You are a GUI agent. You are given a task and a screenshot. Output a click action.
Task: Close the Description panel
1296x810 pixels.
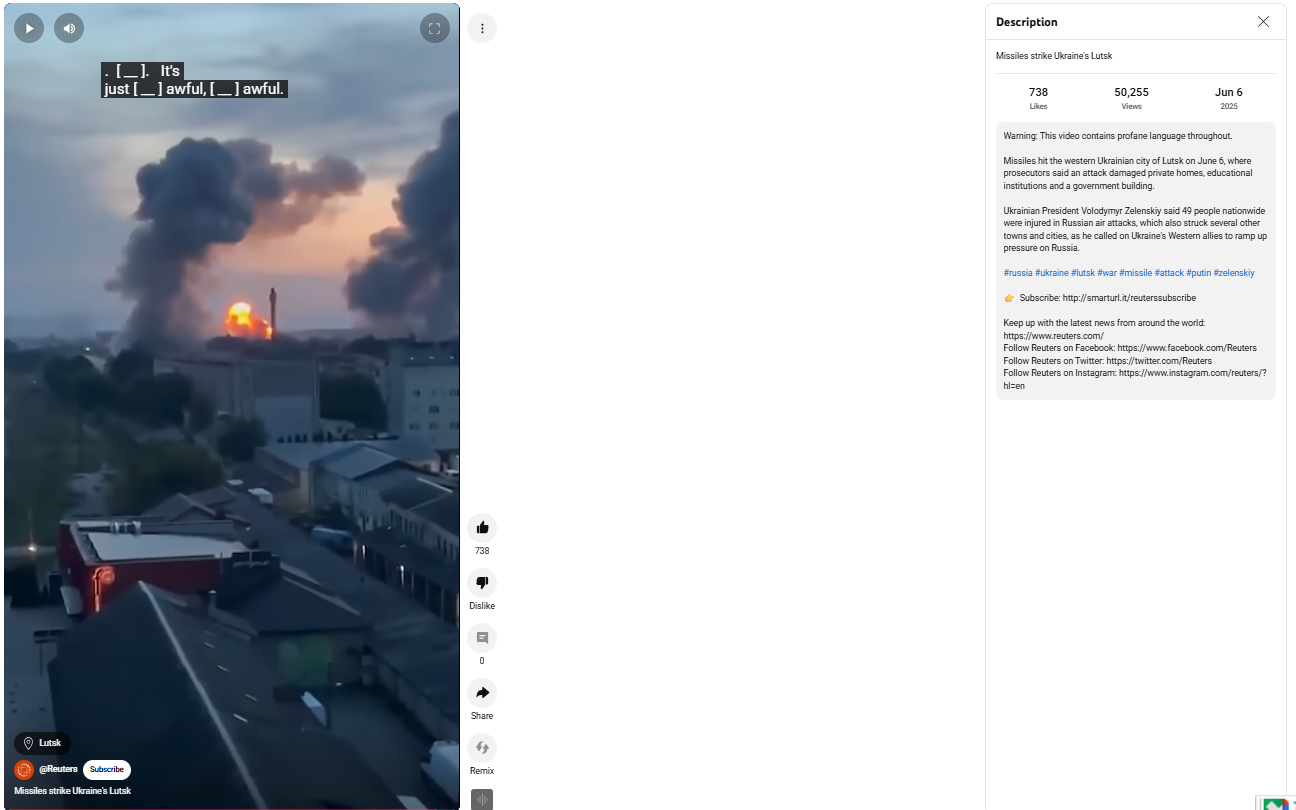pyautogui.click(x=1263, y=22)
